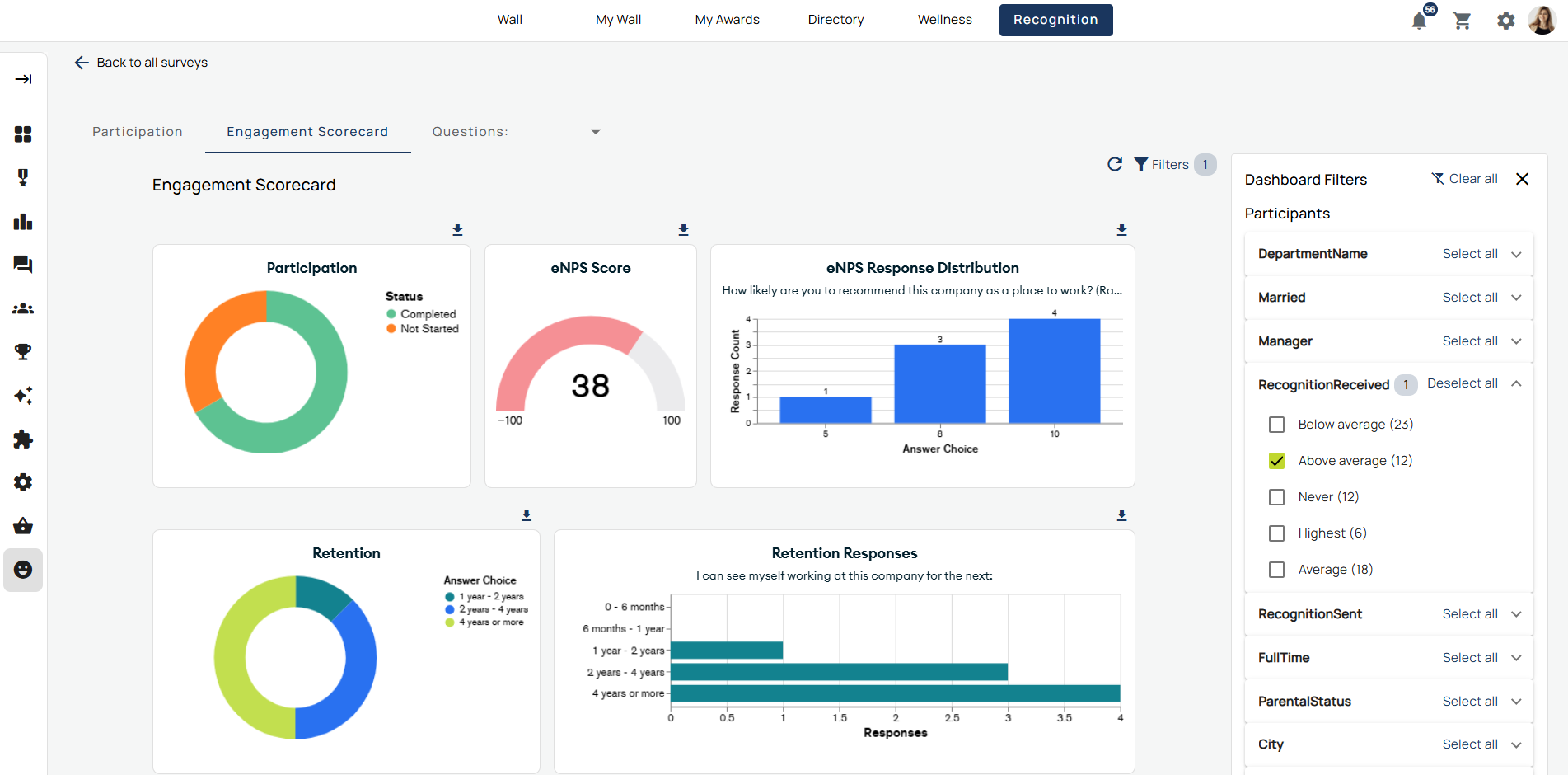Switch to the Participation tab
Image resolution: width=1568 pixels, height=775 pixels.
pos(138,132)
